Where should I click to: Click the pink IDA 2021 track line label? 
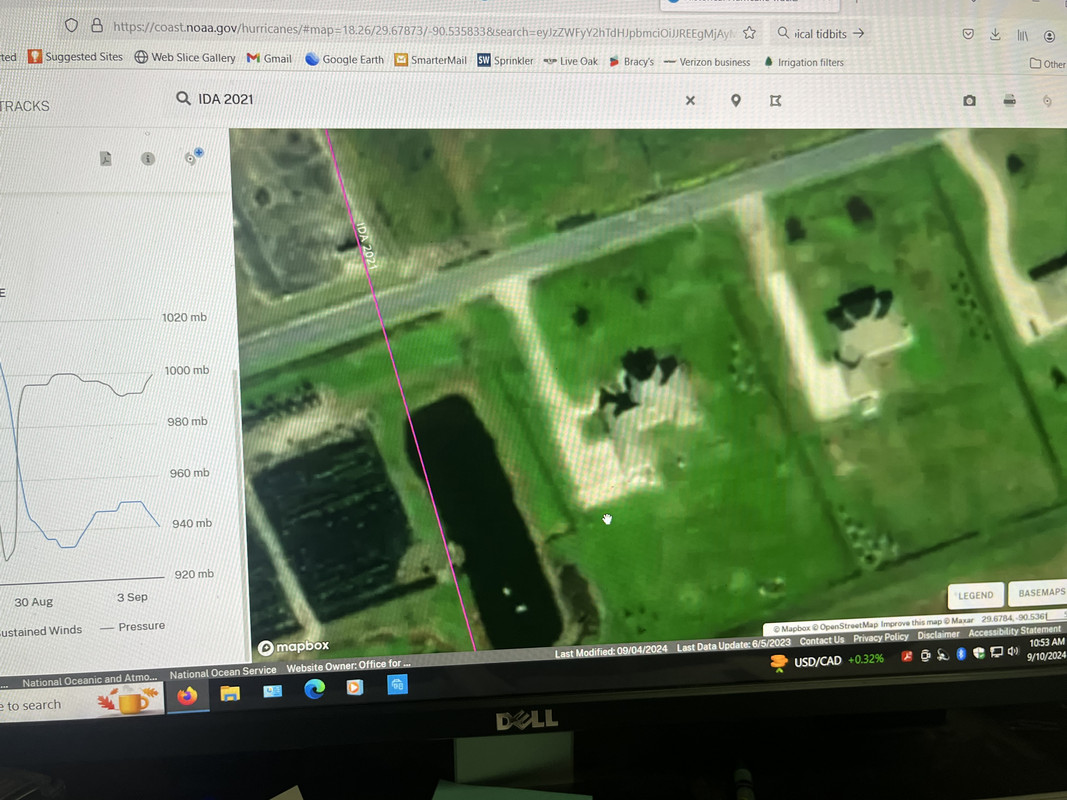(x=366, y=246)
